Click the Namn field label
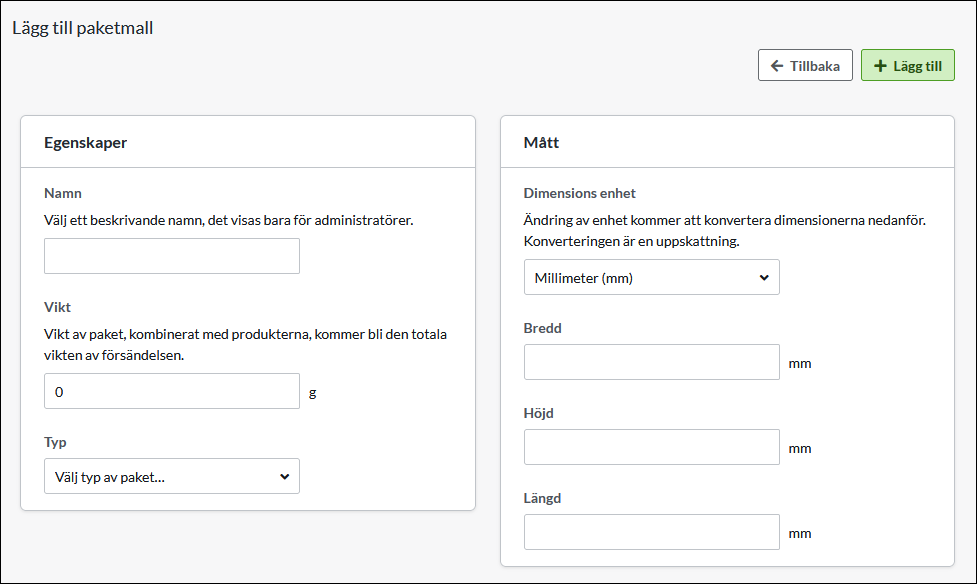977x584 pixels. [63, 193]
